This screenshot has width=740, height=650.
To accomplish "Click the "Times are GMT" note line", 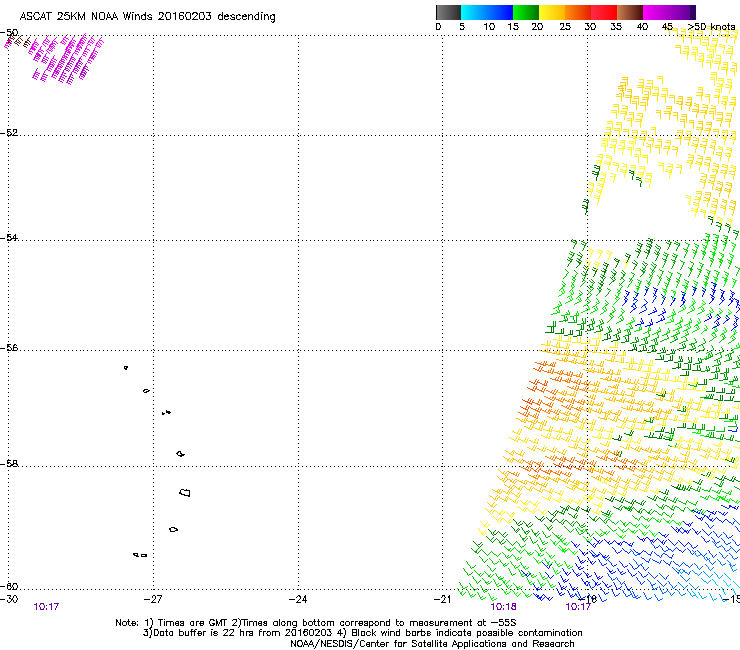I will click(x=316, y=623).
